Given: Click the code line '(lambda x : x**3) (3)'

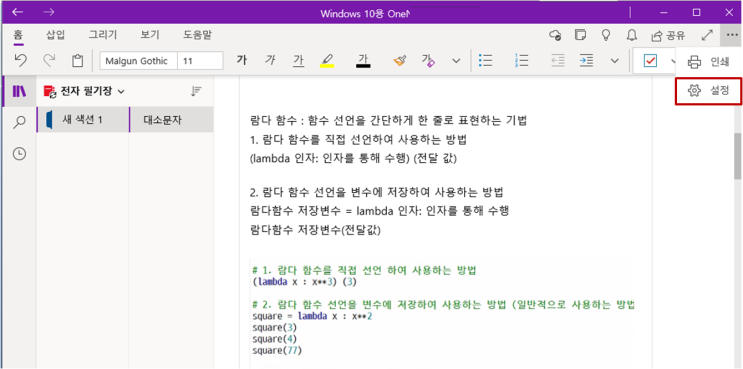Looking at the screenshot, I should click(304, 282).
